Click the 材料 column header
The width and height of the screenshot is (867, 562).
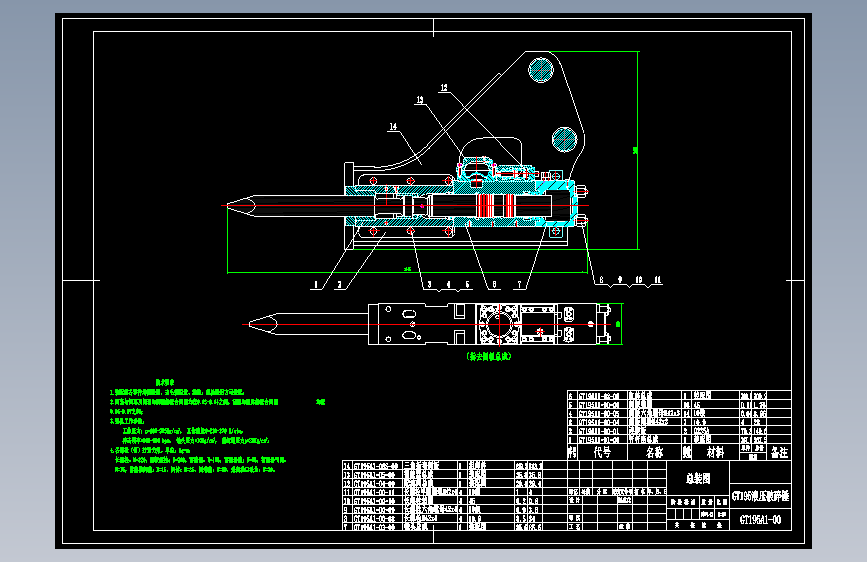tap(715, 452)
